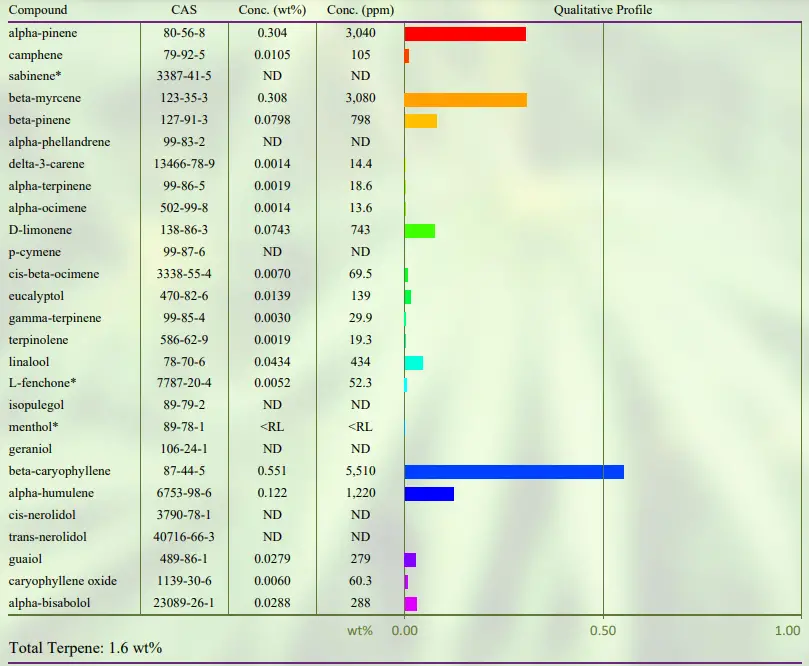Click the 60.3 ppm value

pos(361,581)
